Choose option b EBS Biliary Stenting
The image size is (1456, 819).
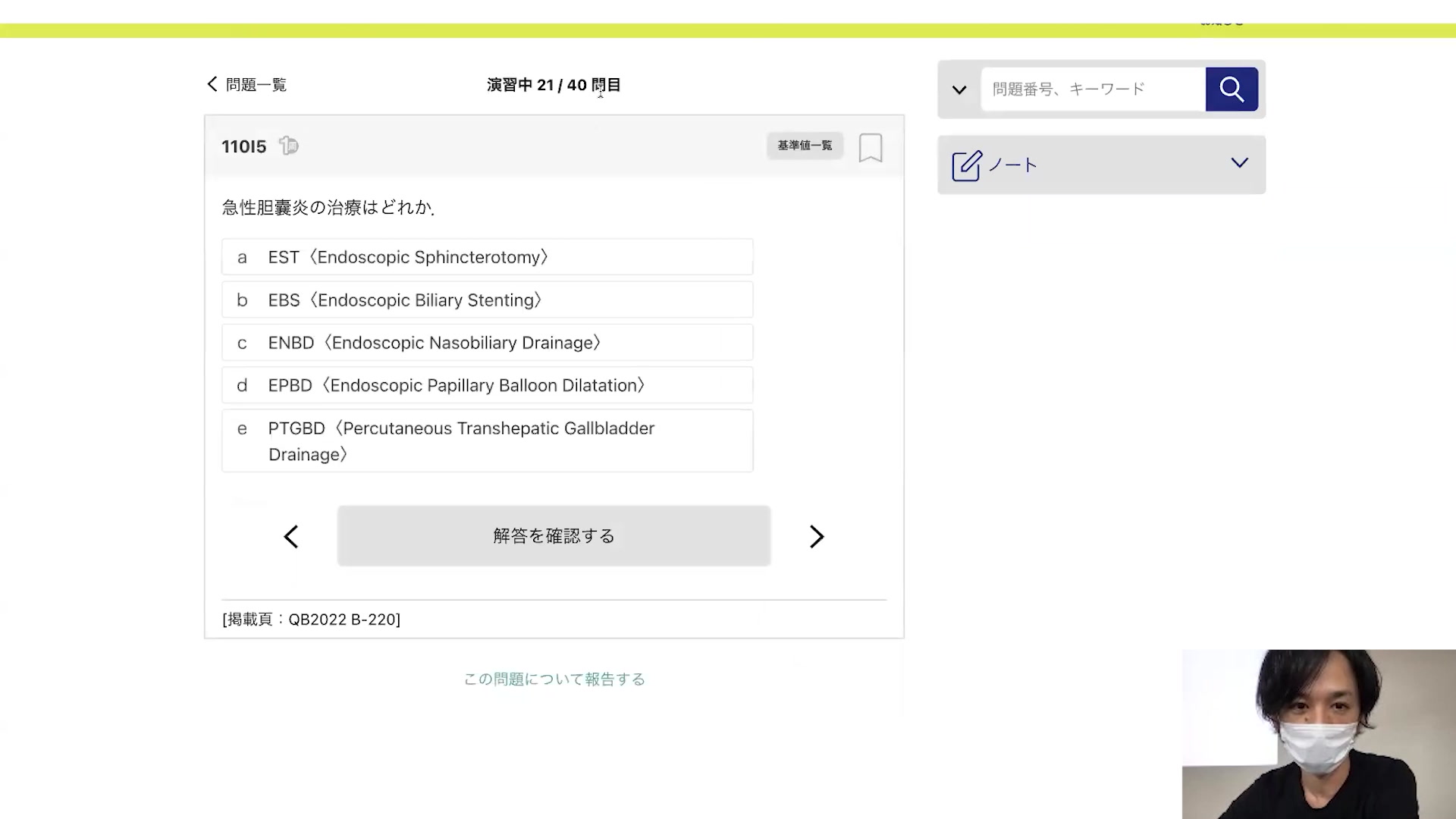(x=487, y=300)
